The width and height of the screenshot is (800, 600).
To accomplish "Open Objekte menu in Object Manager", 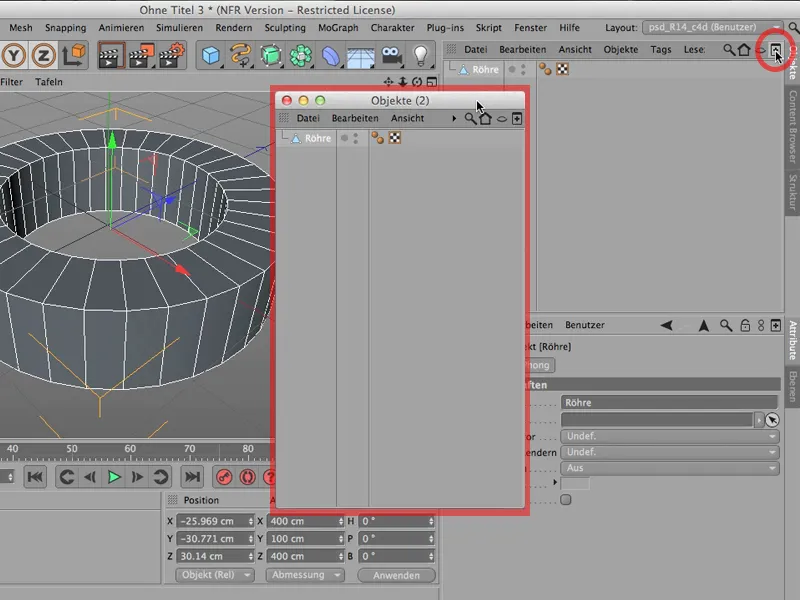I will (x=621, y=49).
